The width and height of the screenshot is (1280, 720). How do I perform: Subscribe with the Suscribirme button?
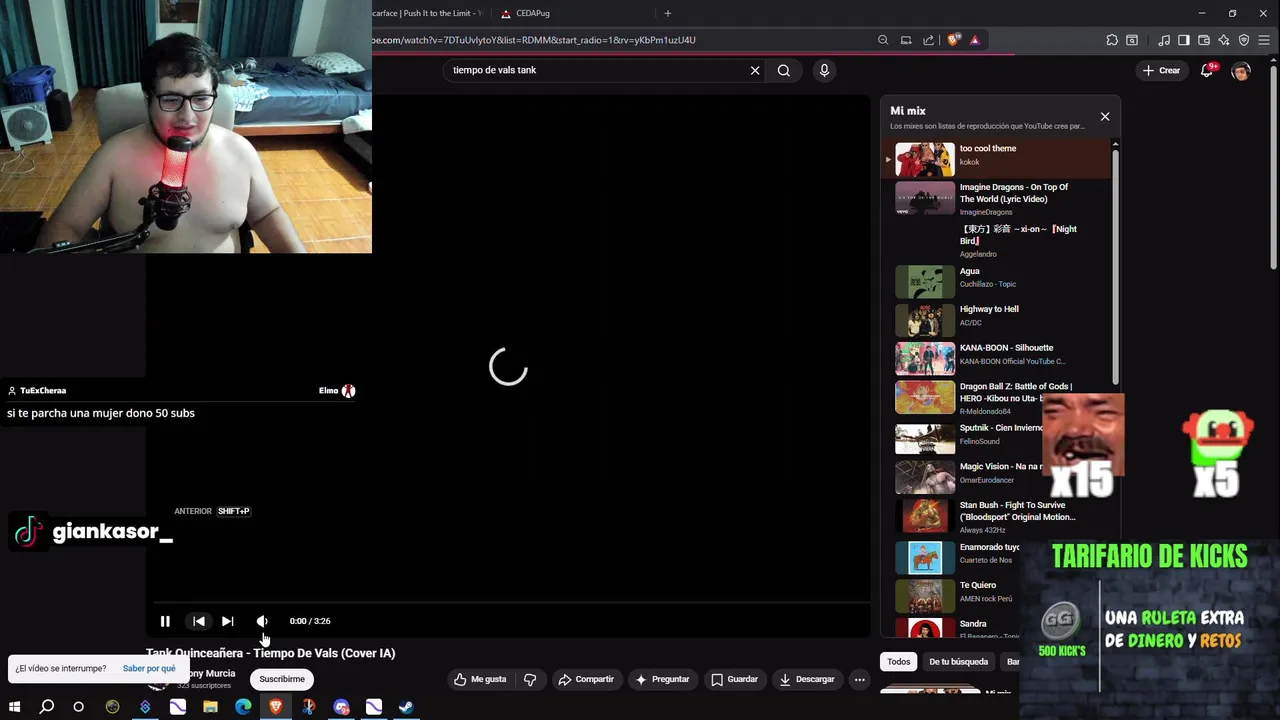coord(282,679)
